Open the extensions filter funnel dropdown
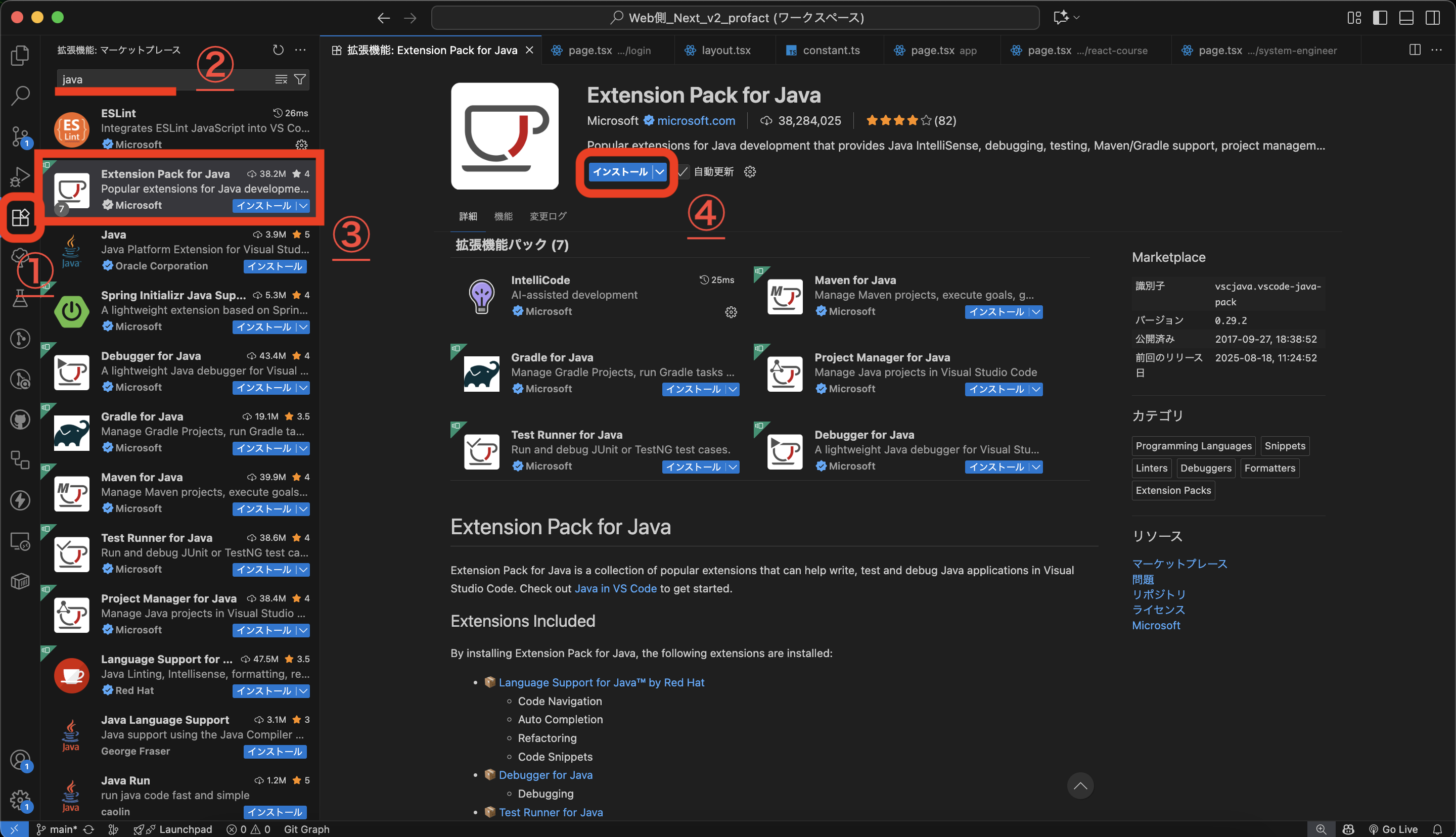 (x=299, y=79)
